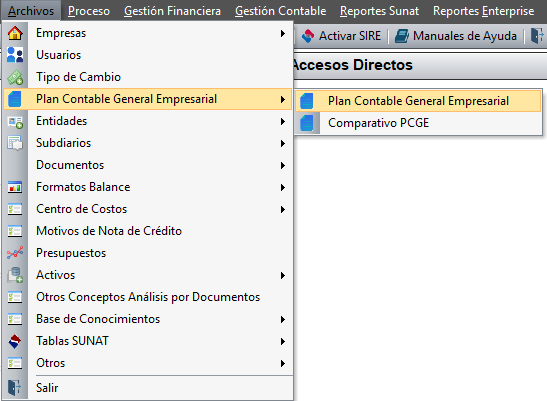
Task: Open Manuales de Ayuda from the toolbar
Action: coord(456,36)
